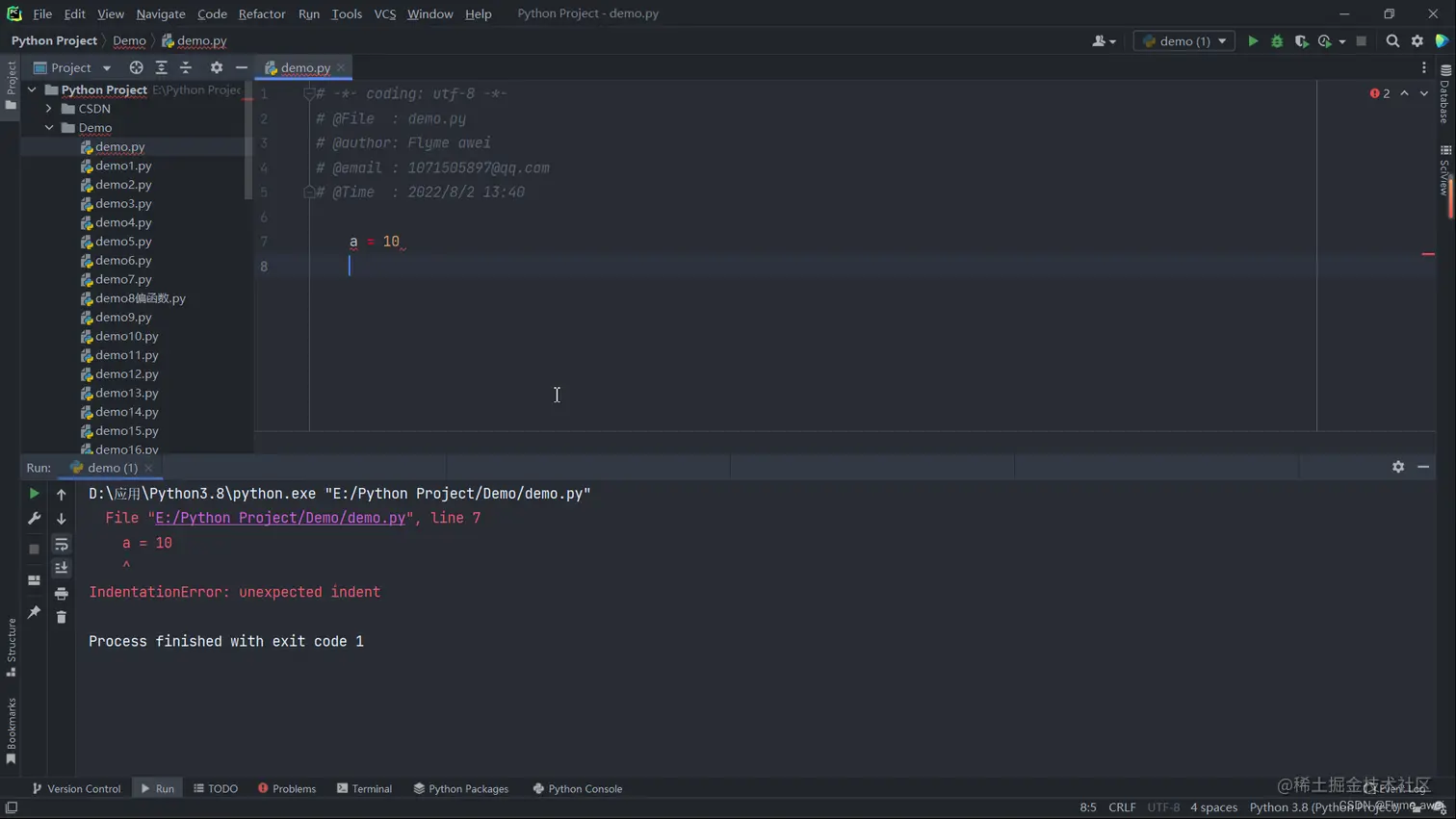Open Version Control tool window

pos(77,788)
